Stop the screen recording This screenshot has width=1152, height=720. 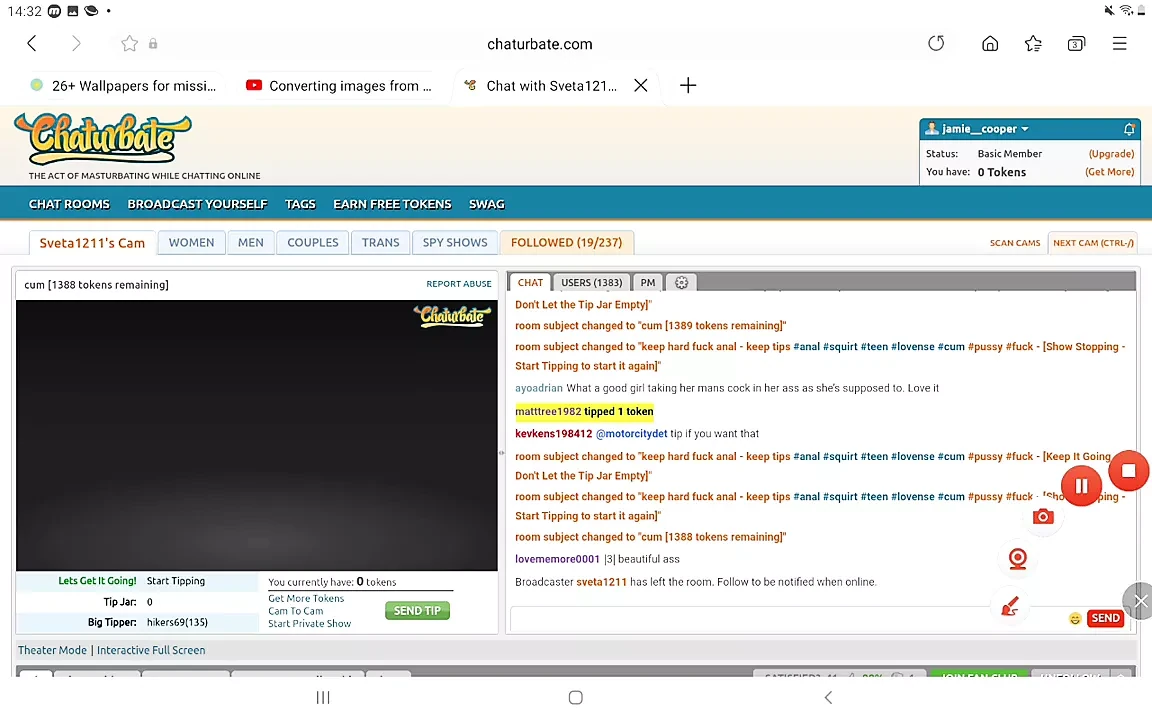(1129, 471)
